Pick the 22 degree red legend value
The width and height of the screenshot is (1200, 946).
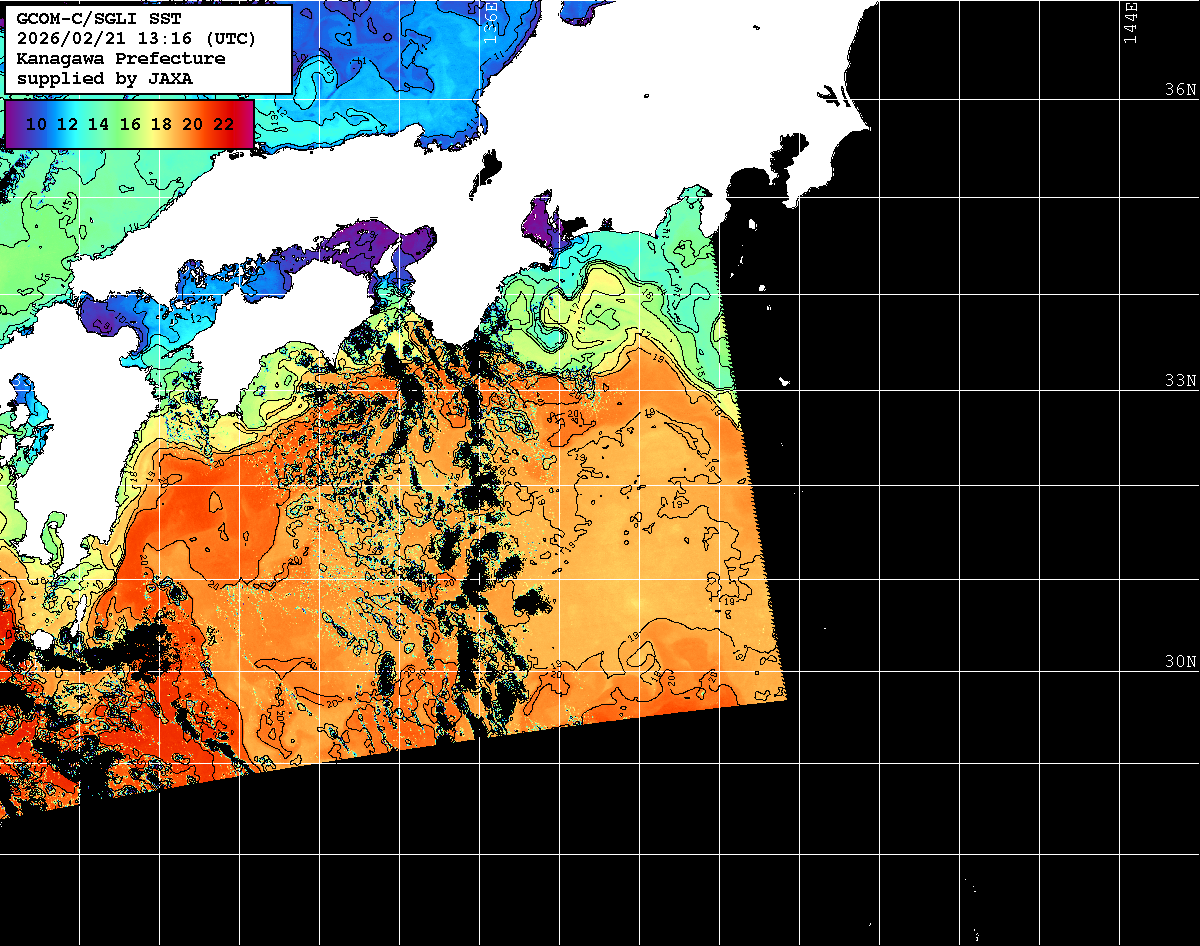coord(224,124)
